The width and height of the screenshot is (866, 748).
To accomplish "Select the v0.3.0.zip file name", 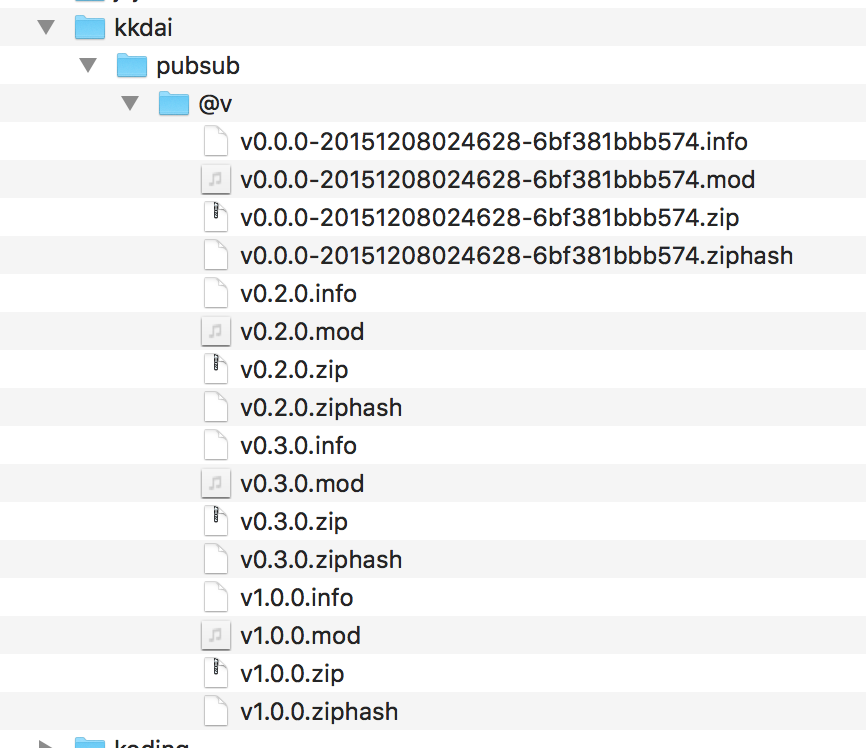I will (294, 522).
